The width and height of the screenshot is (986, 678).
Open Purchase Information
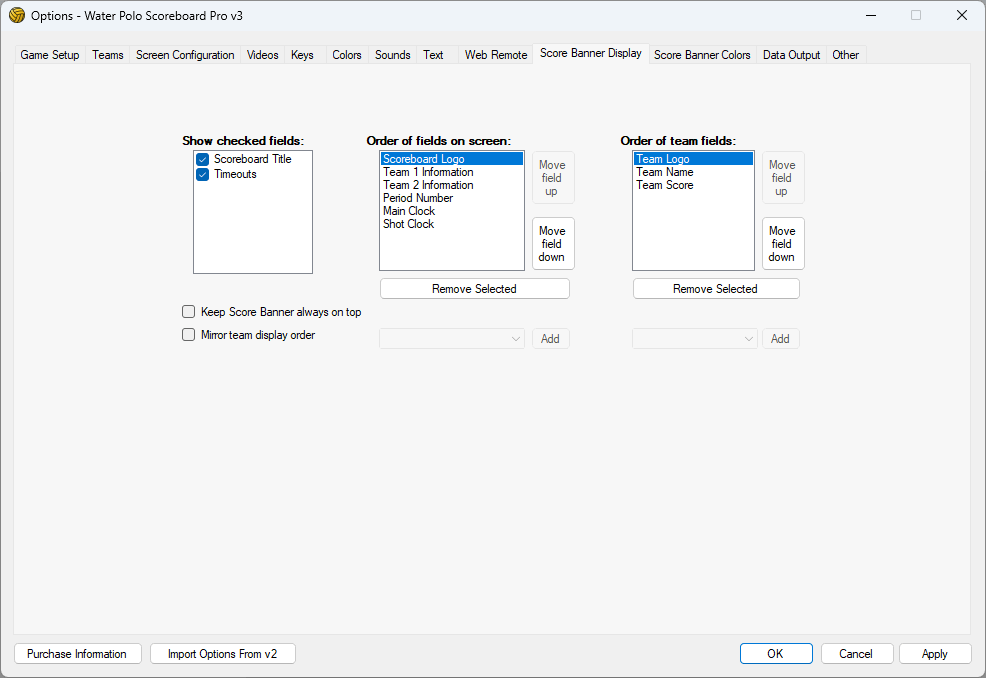[77, 654]
